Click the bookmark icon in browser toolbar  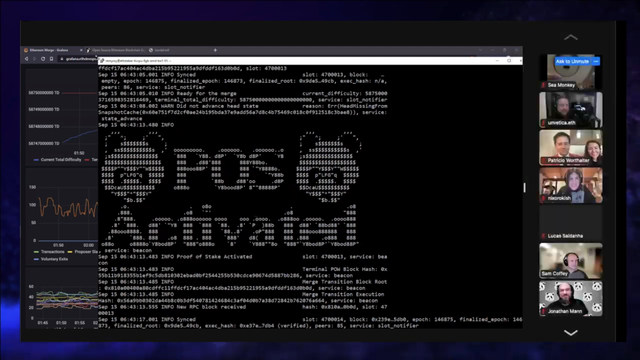click(51, 59)
